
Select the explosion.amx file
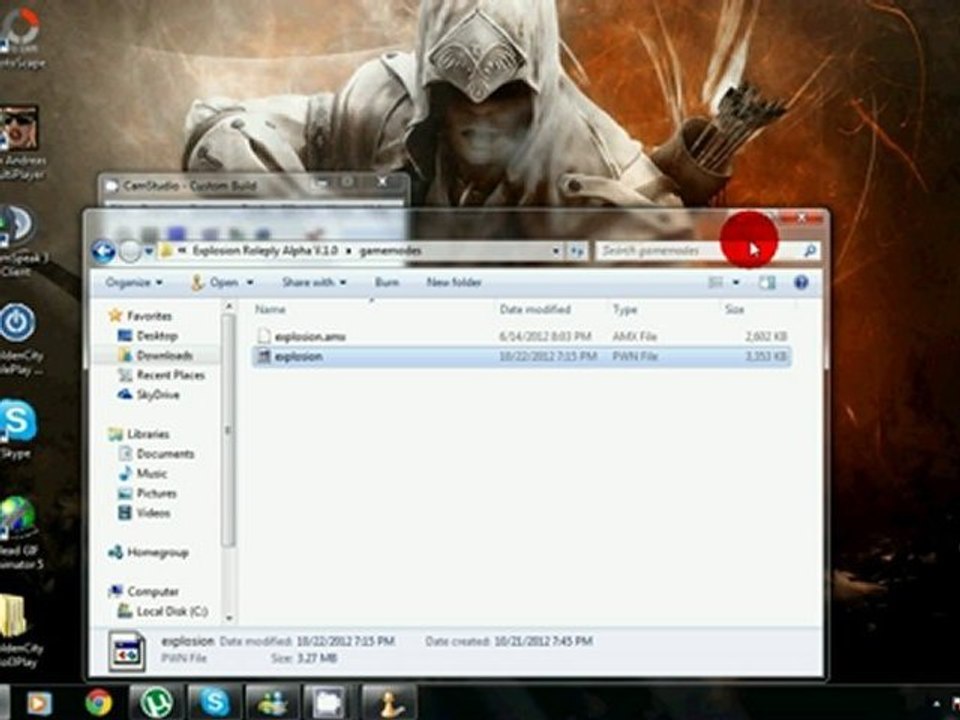(x=520, y=336)
